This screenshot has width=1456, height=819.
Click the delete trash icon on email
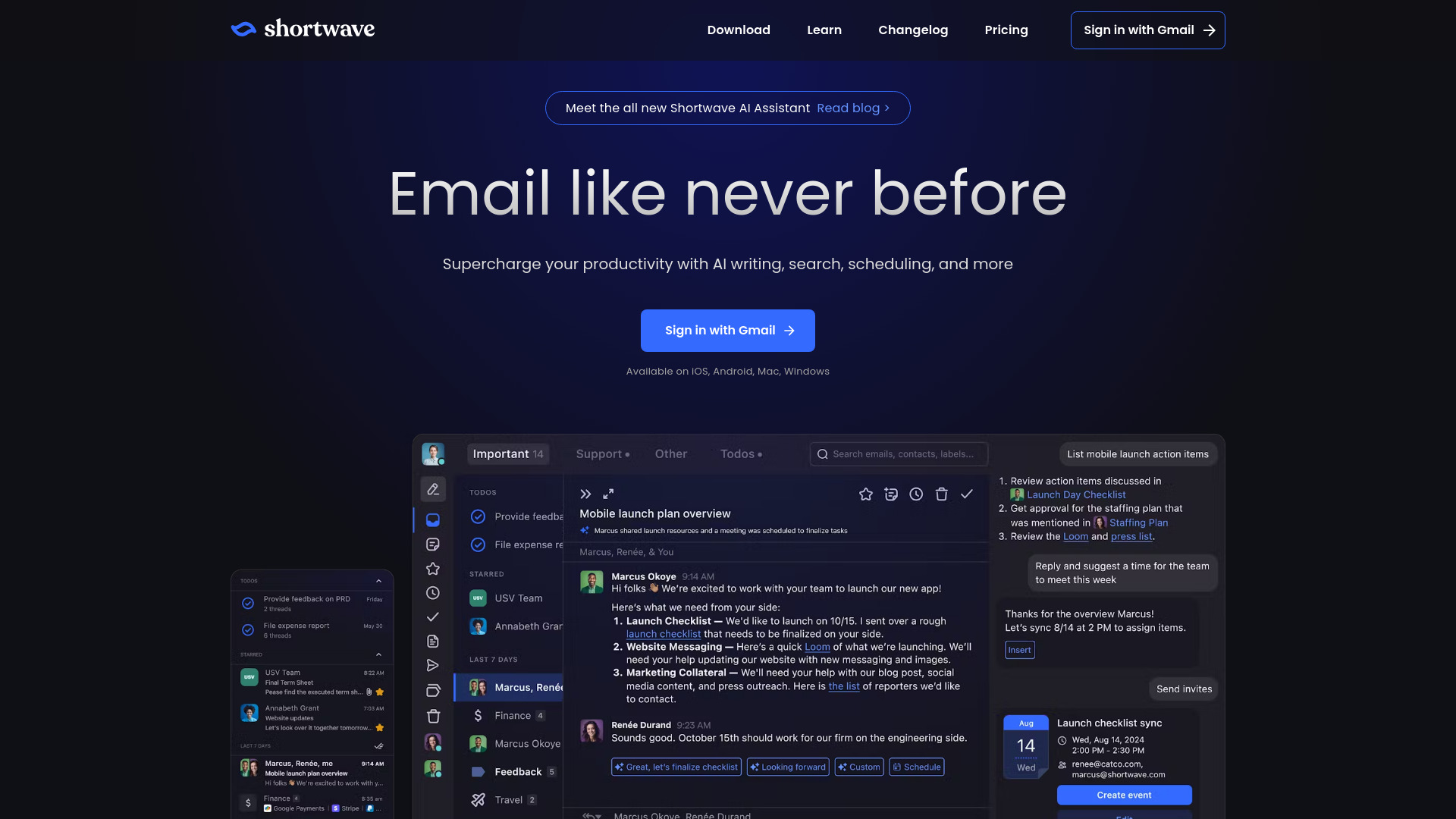point(942,494)
